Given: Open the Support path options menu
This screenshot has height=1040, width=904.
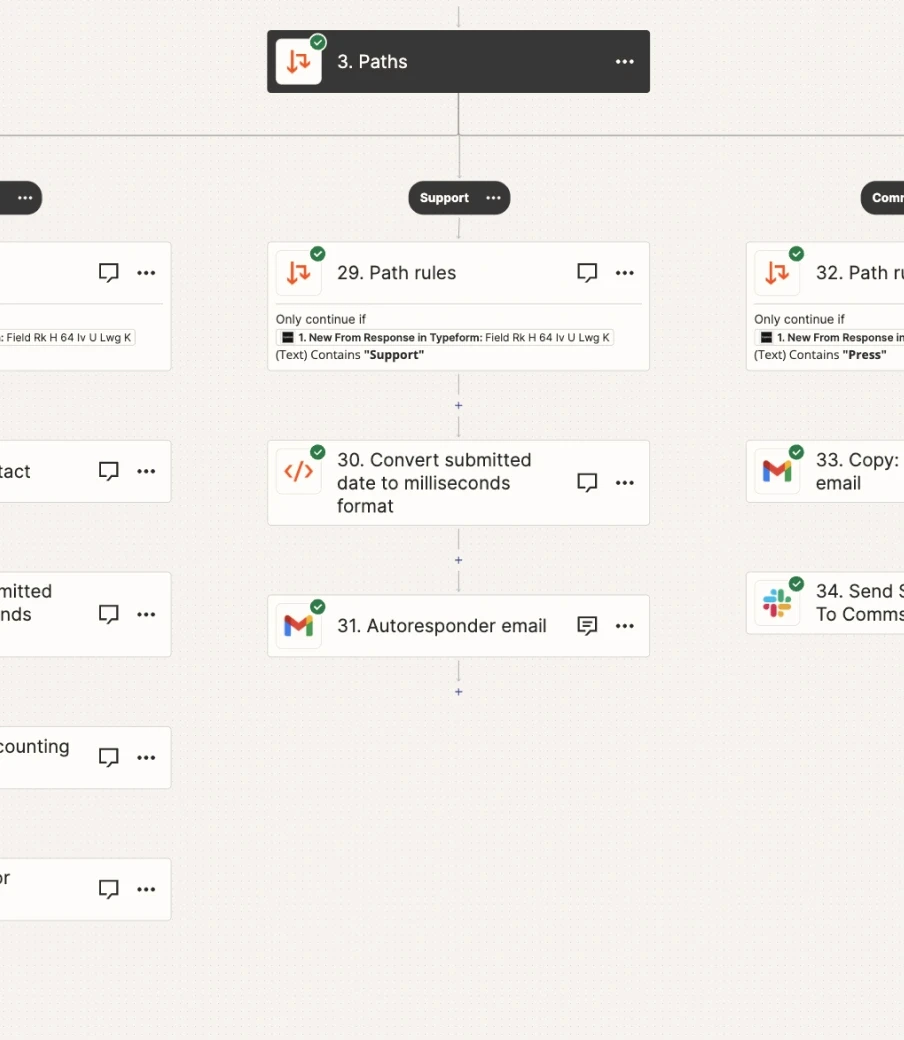Looking at the screenshot, I should 493,198.
